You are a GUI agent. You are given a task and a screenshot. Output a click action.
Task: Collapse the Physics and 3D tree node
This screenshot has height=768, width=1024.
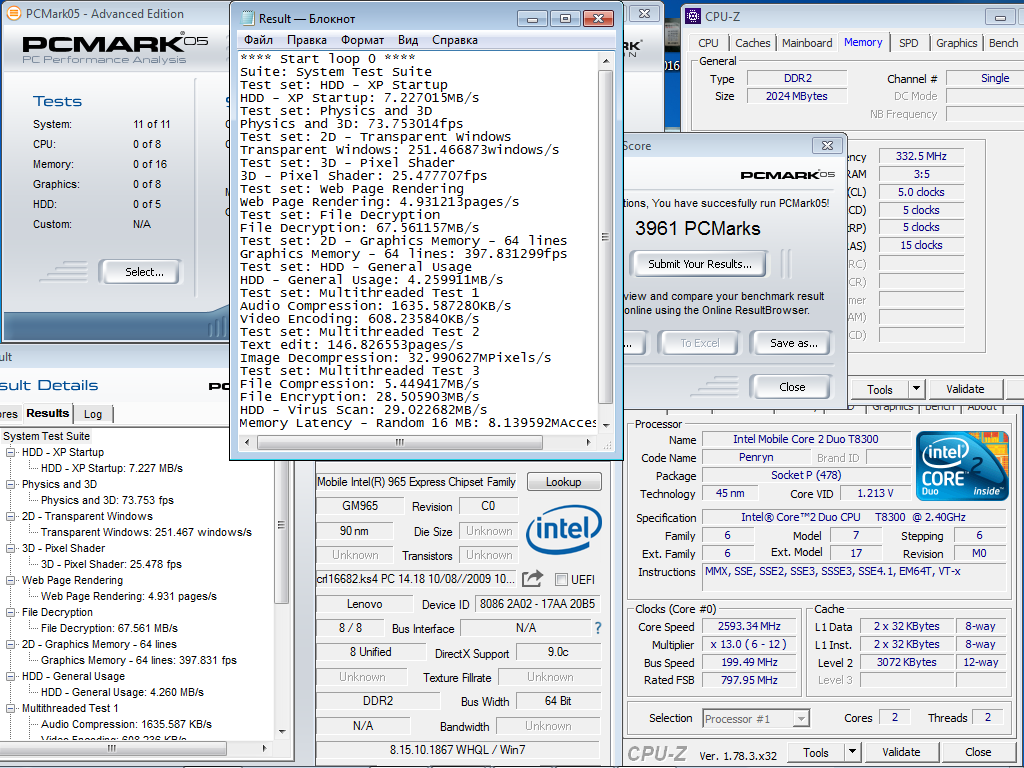pyautogui.click(x=10, y=484)
